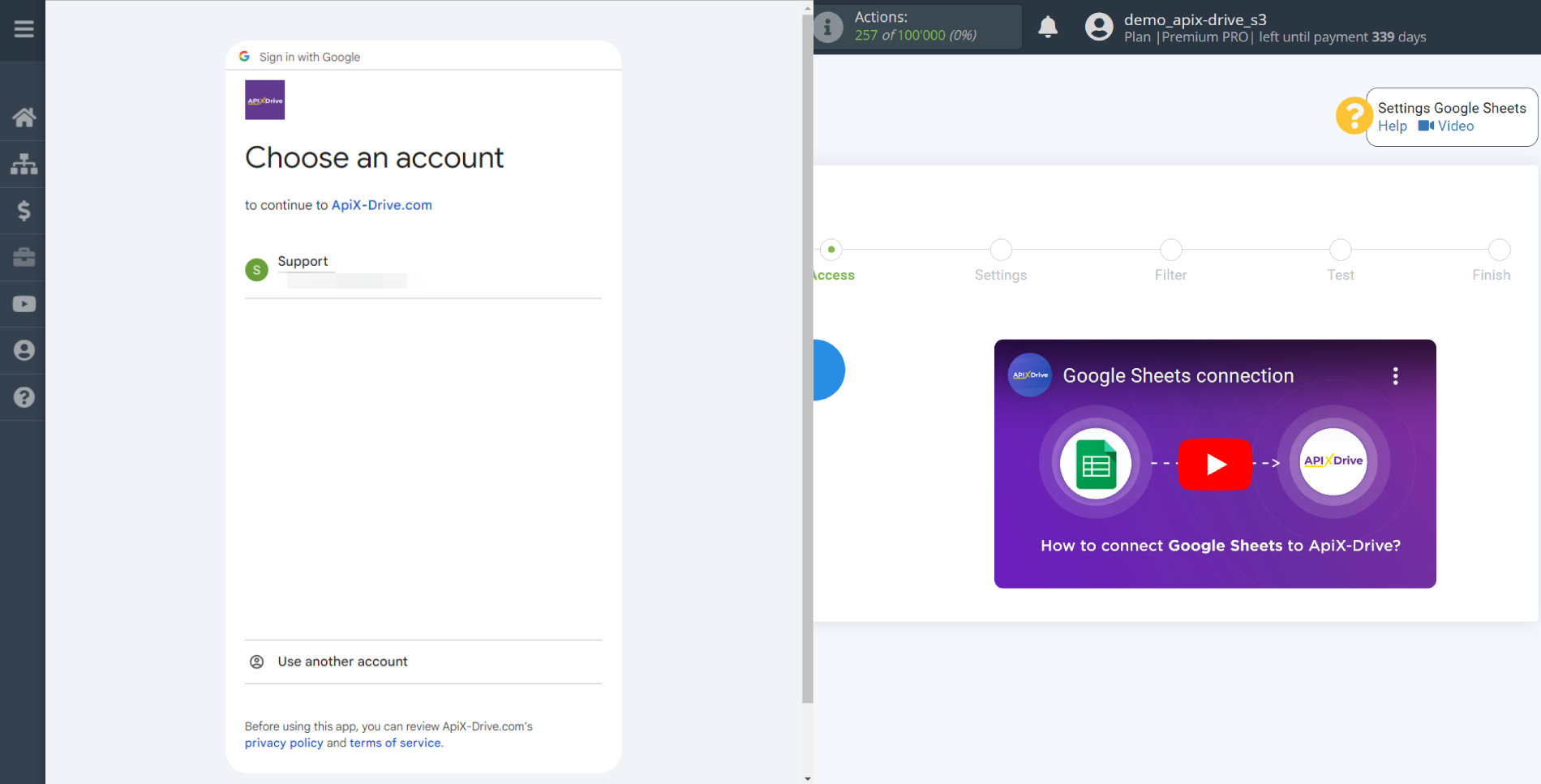Click the Google logo in the sign-in header
1541x784 pixels.
(244, 56)
